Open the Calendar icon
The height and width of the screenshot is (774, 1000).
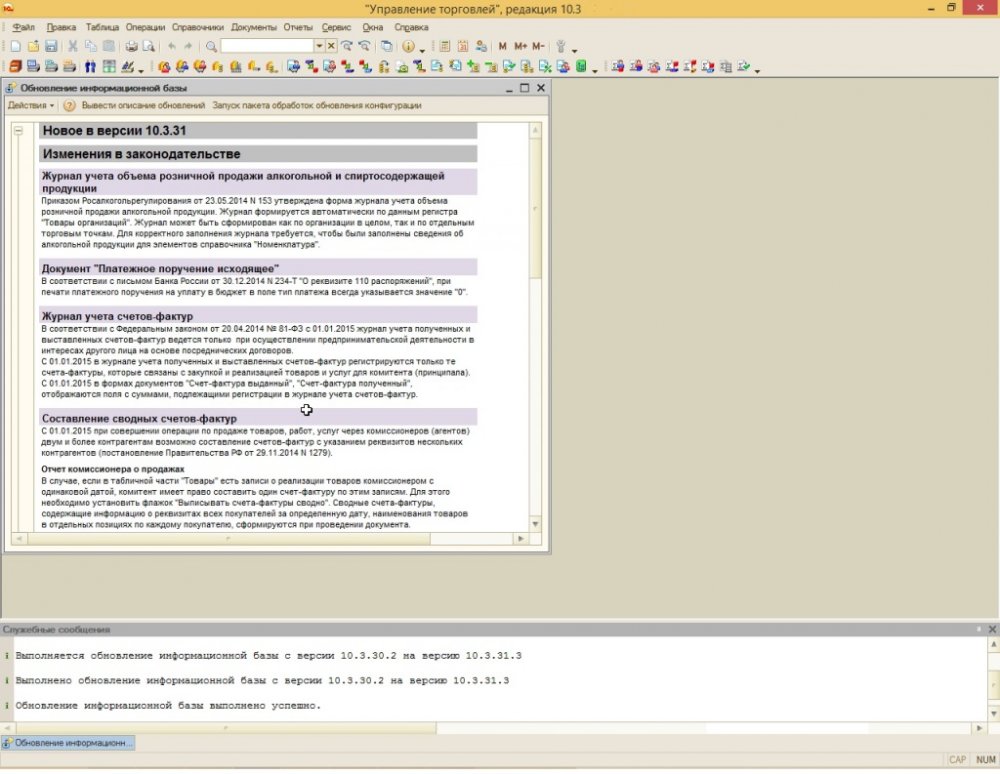coord(463,46)
